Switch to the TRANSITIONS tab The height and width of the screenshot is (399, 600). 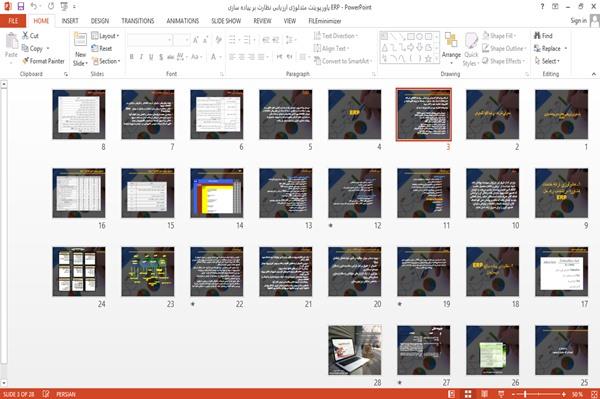click(x=138, y=21)
